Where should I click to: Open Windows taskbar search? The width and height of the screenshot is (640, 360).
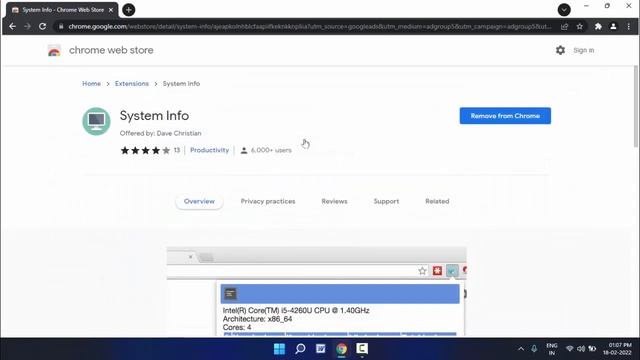300,349
